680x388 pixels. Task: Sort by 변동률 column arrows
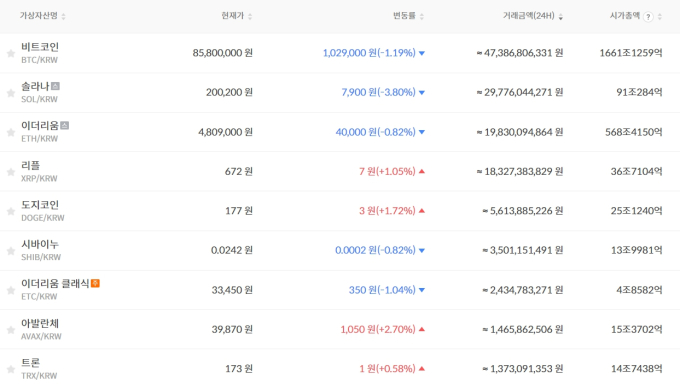422,16
